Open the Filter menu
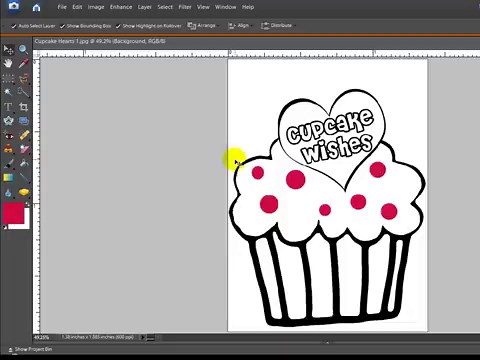 [185, 7]
